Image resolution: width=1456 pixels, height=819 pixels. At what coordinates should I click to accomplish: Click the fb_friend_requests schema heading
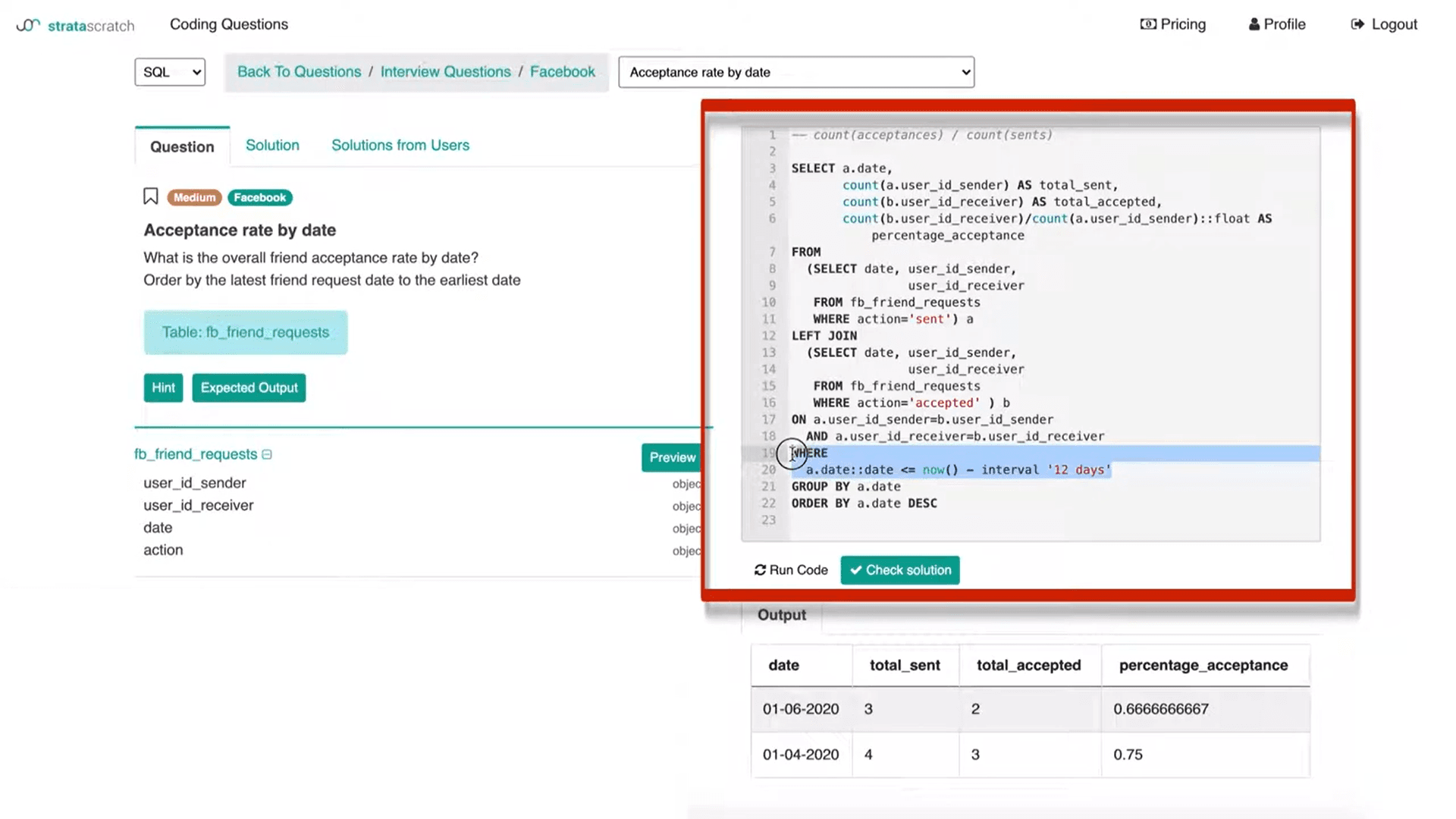click(x=196, y=454)
